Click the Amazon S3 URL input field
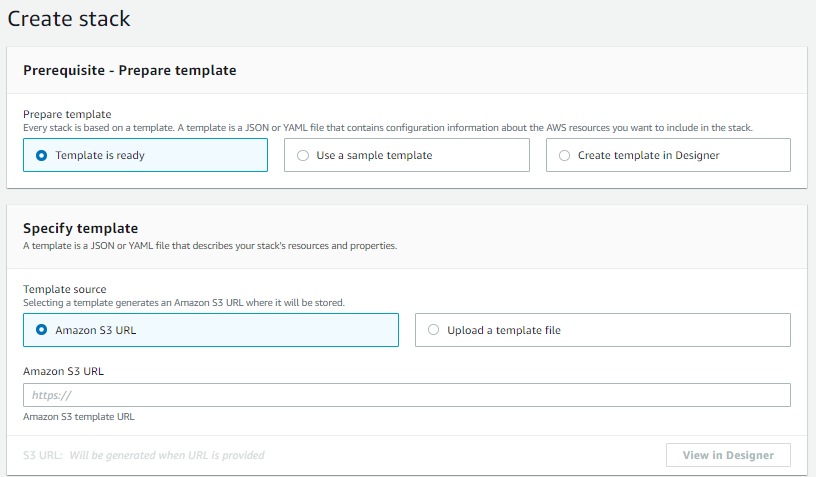Viewport: 816px width, 477px height. tap(406, 395)
